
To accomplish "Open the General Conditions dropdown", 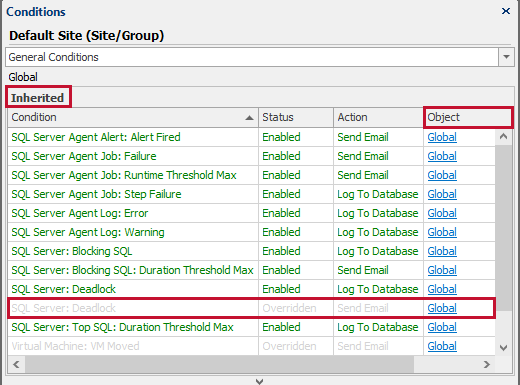I will pyautogui.click(x=506, y=57).
